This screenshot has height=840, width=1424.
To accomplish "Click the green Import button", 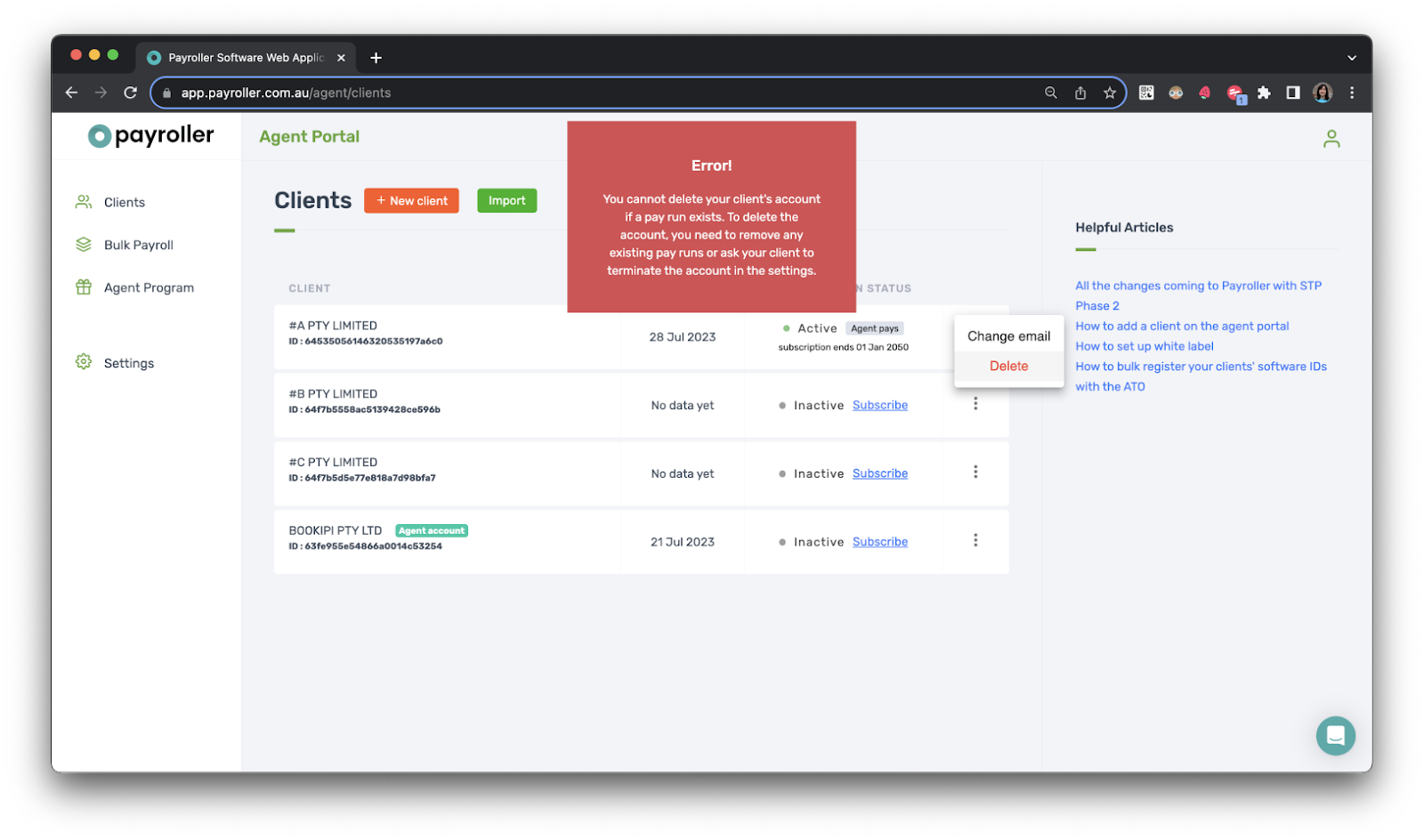I will point(506,201).
